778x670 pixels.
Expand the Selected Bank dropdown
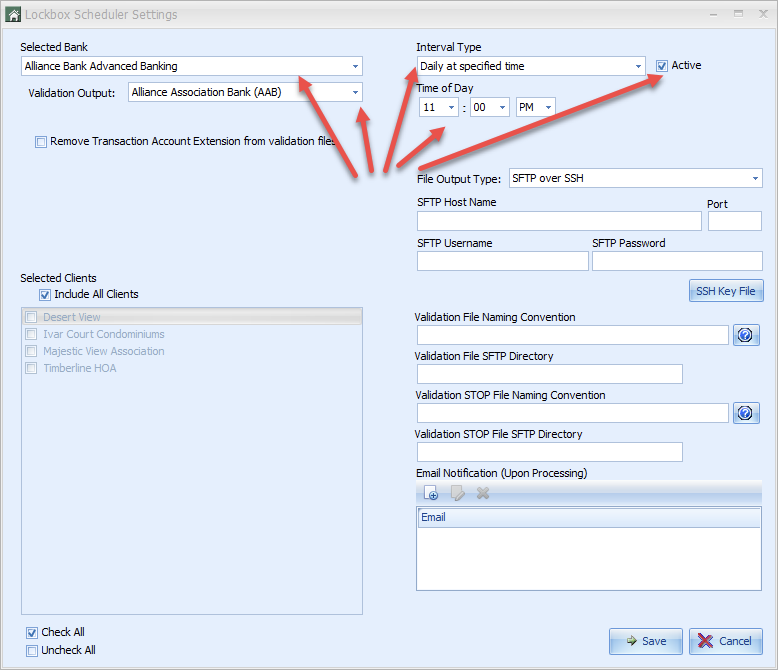point(355,67)
